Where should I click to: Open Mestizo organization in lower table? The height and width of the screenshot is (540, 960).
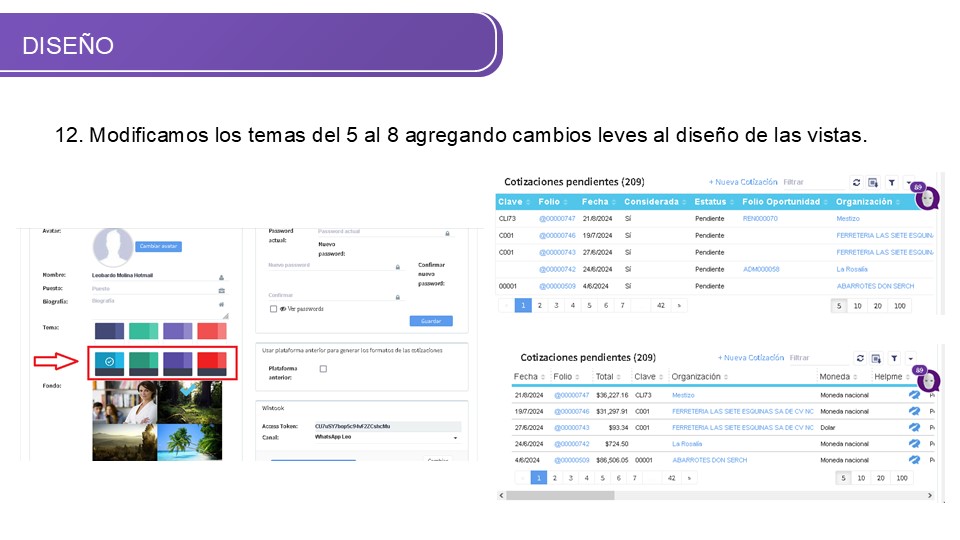[683, 396]
